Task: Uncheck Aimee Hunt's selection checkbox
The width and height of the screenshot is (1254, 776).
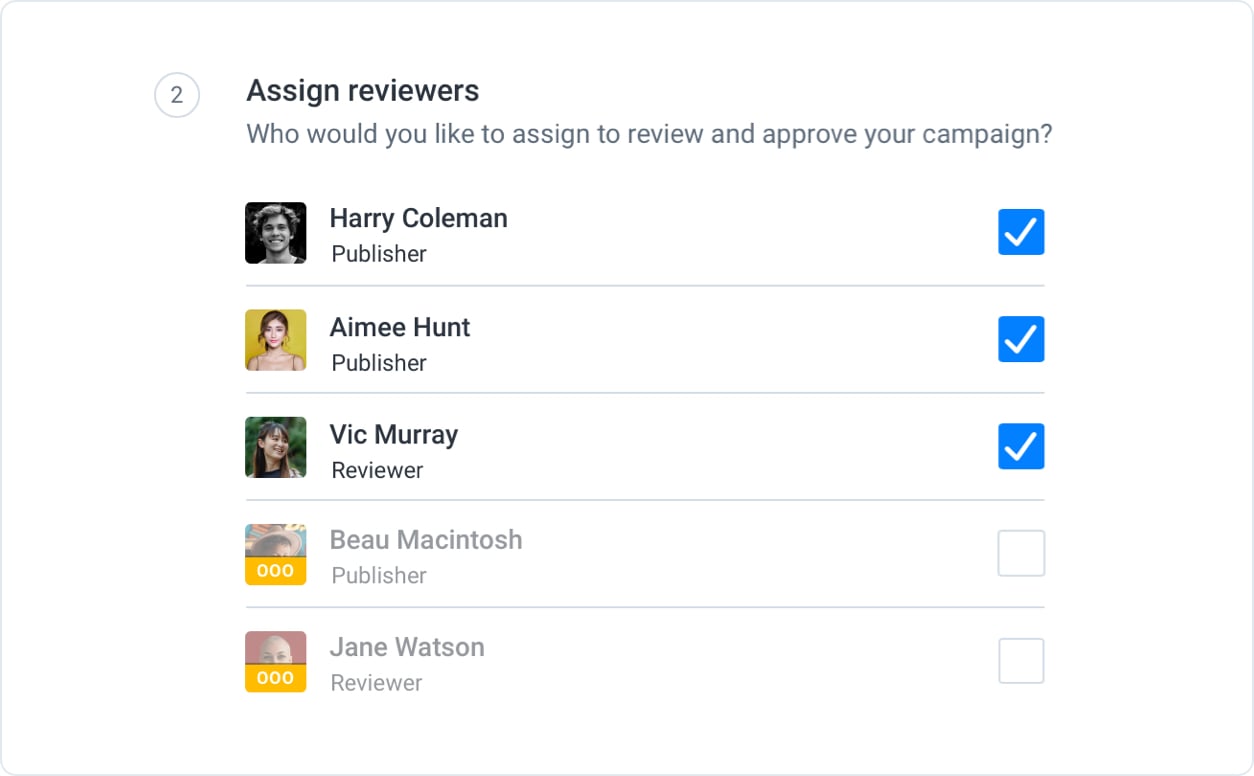Action: pyautogui.click(x=1021, y=339)
